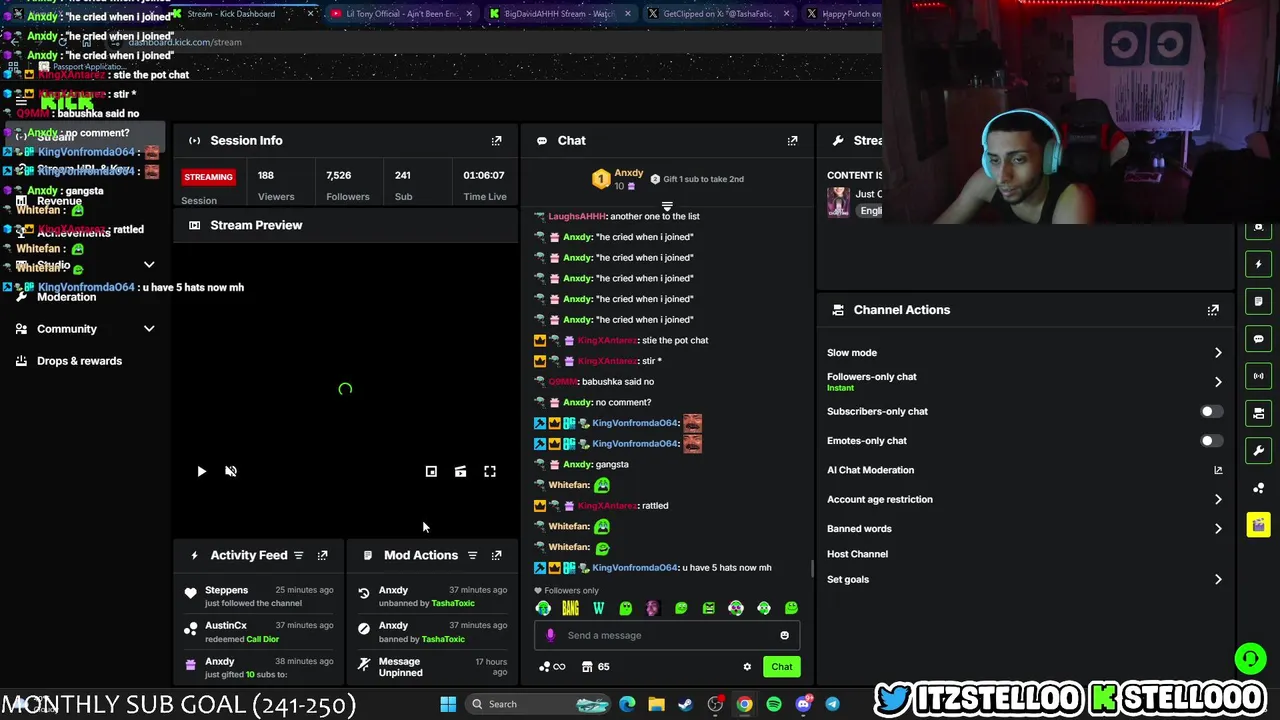Open the shop icon showing 65
Screen dimensions: 1280x720
(595, 667)
